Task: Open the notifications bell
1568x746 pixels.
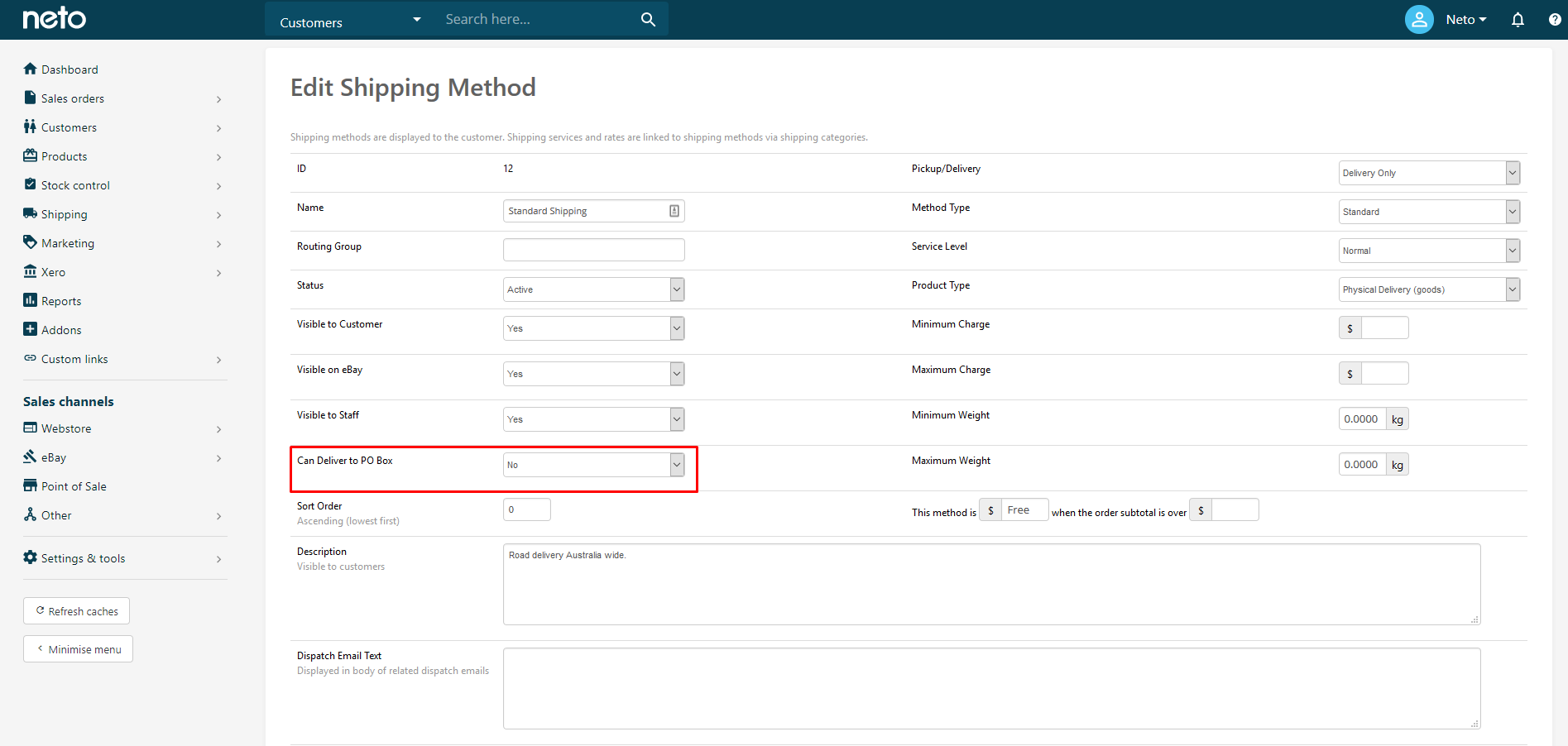Action: [x=1518, y=19]
